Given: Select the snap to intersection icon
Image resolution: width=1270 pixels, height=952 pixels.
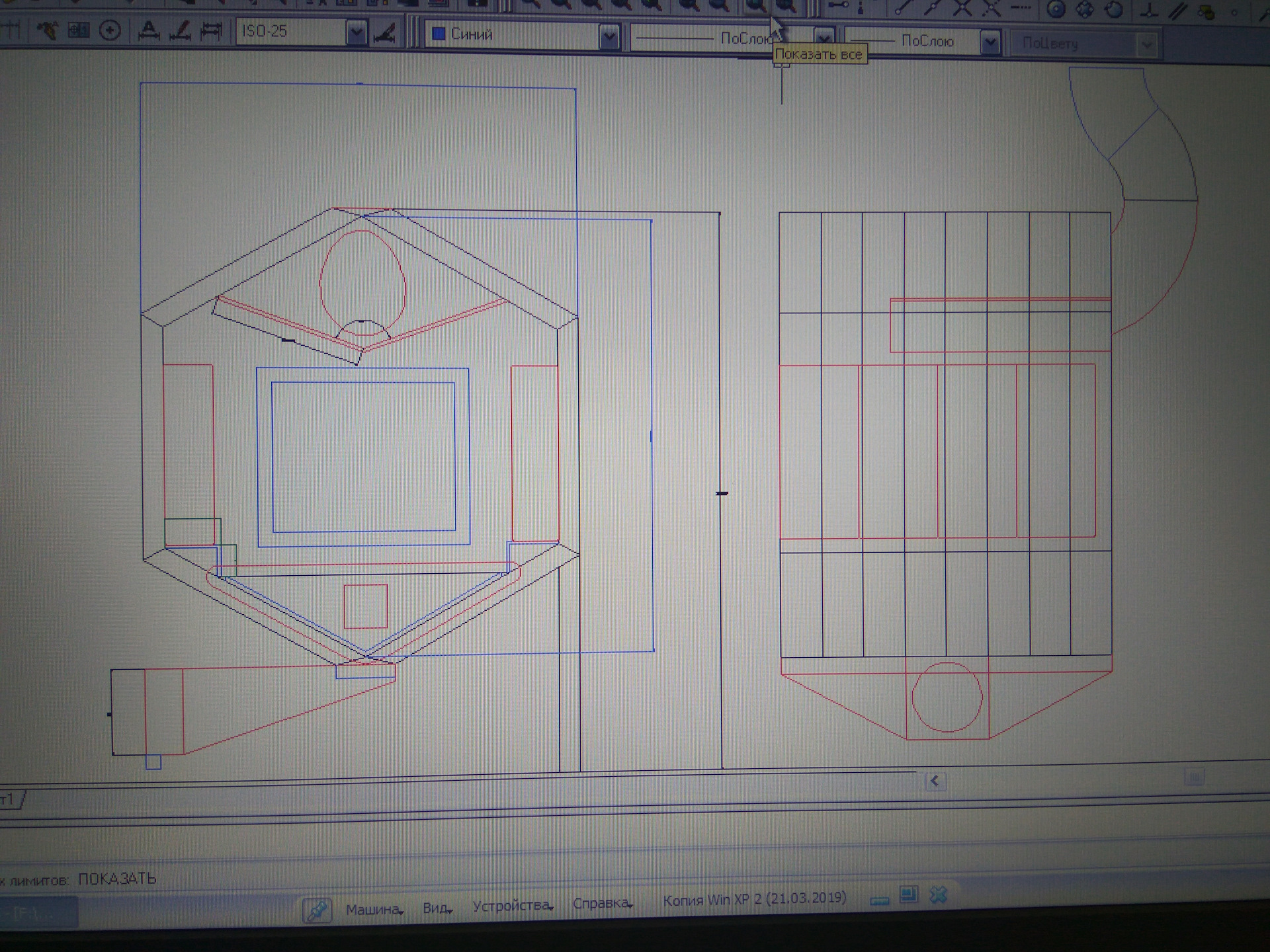Looking at the screenshot, I should (962, 8).
